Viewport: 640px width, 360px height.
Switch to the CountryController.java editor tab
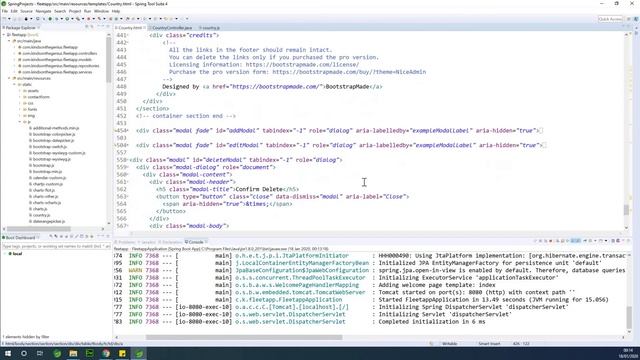tap(171, 28)
